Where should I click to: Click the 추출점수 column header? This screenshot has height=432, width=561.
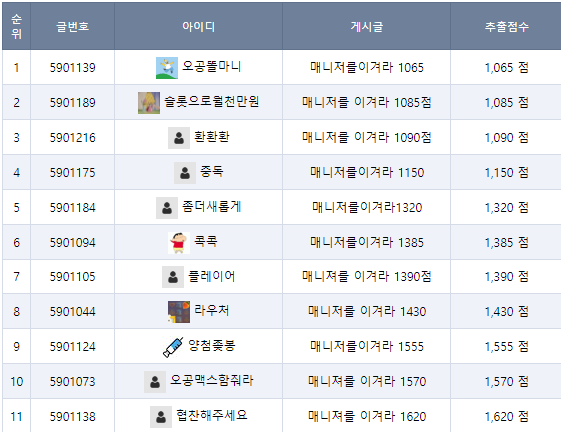(507, 26)
